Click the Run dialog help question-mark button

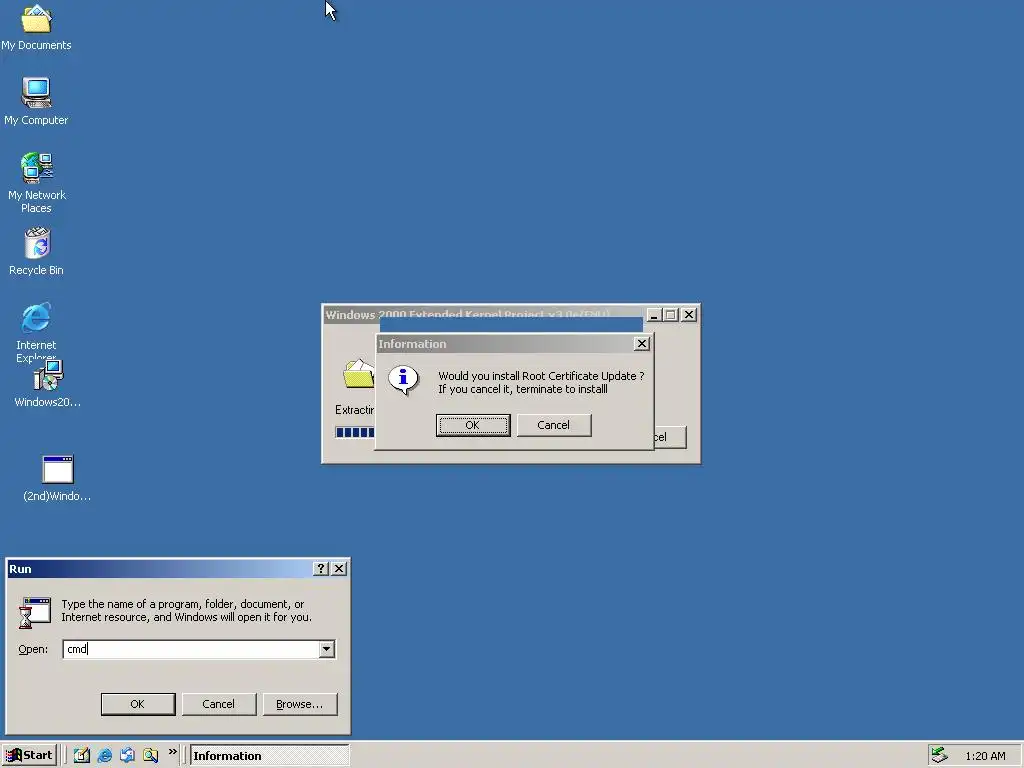point(321,569)
